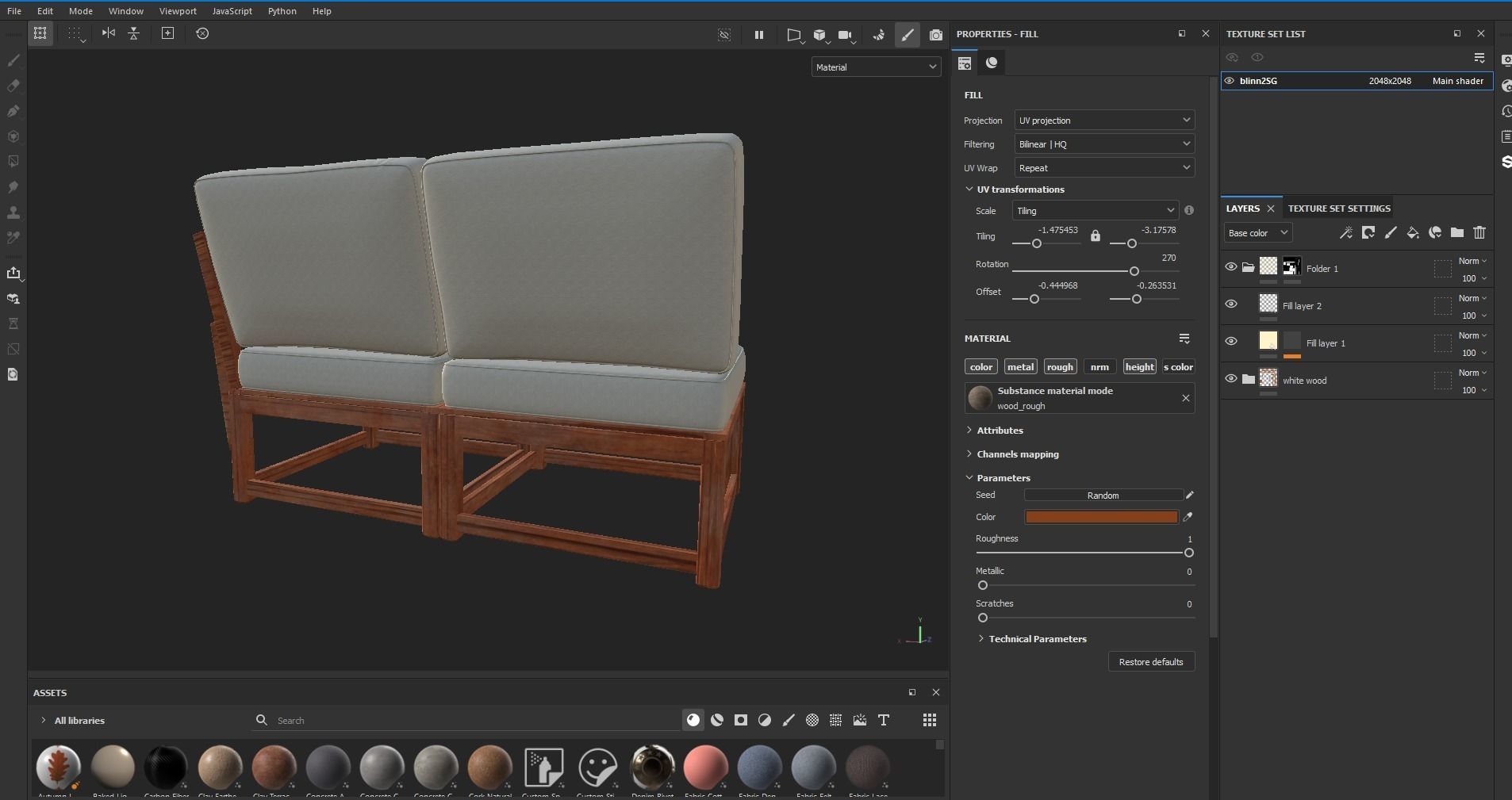This screenshot has width=1512, height=800.
Task: Toggle visibility of blinn2SG texture set
Action: tap(1230, 81)
